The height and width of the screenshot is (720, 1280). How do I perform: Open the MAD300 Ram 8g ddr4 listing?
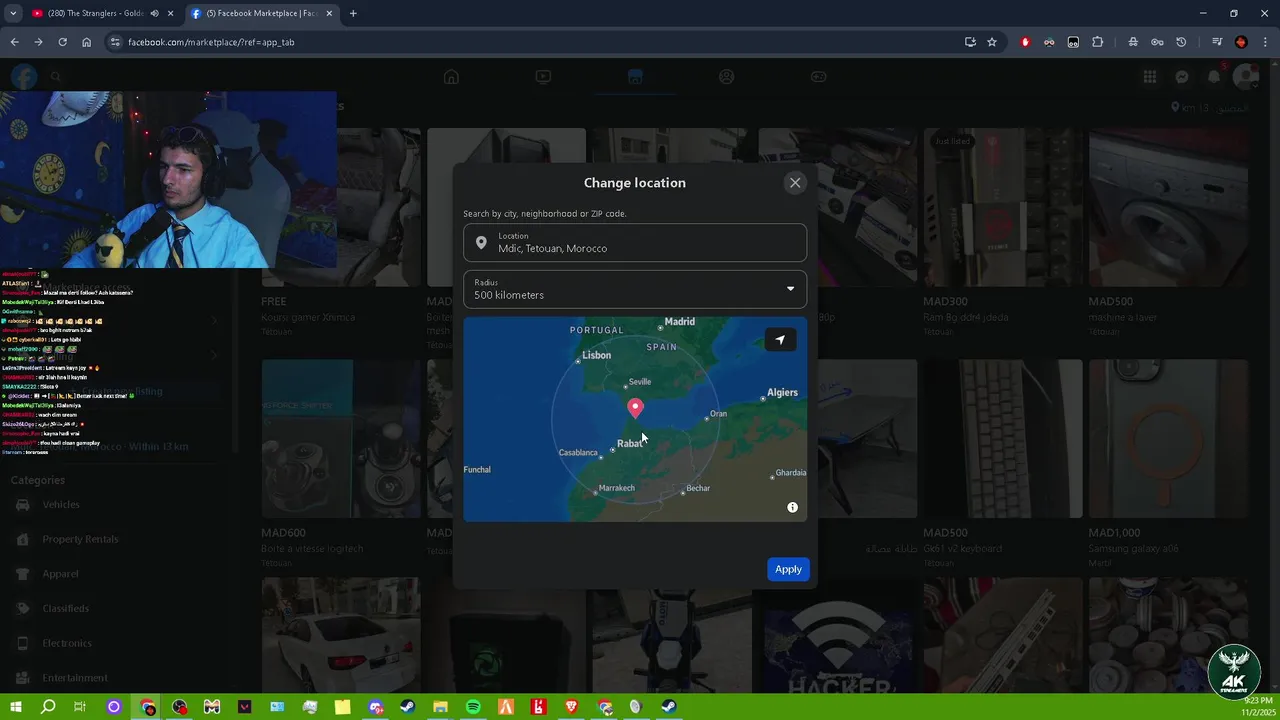point(1002,232)
